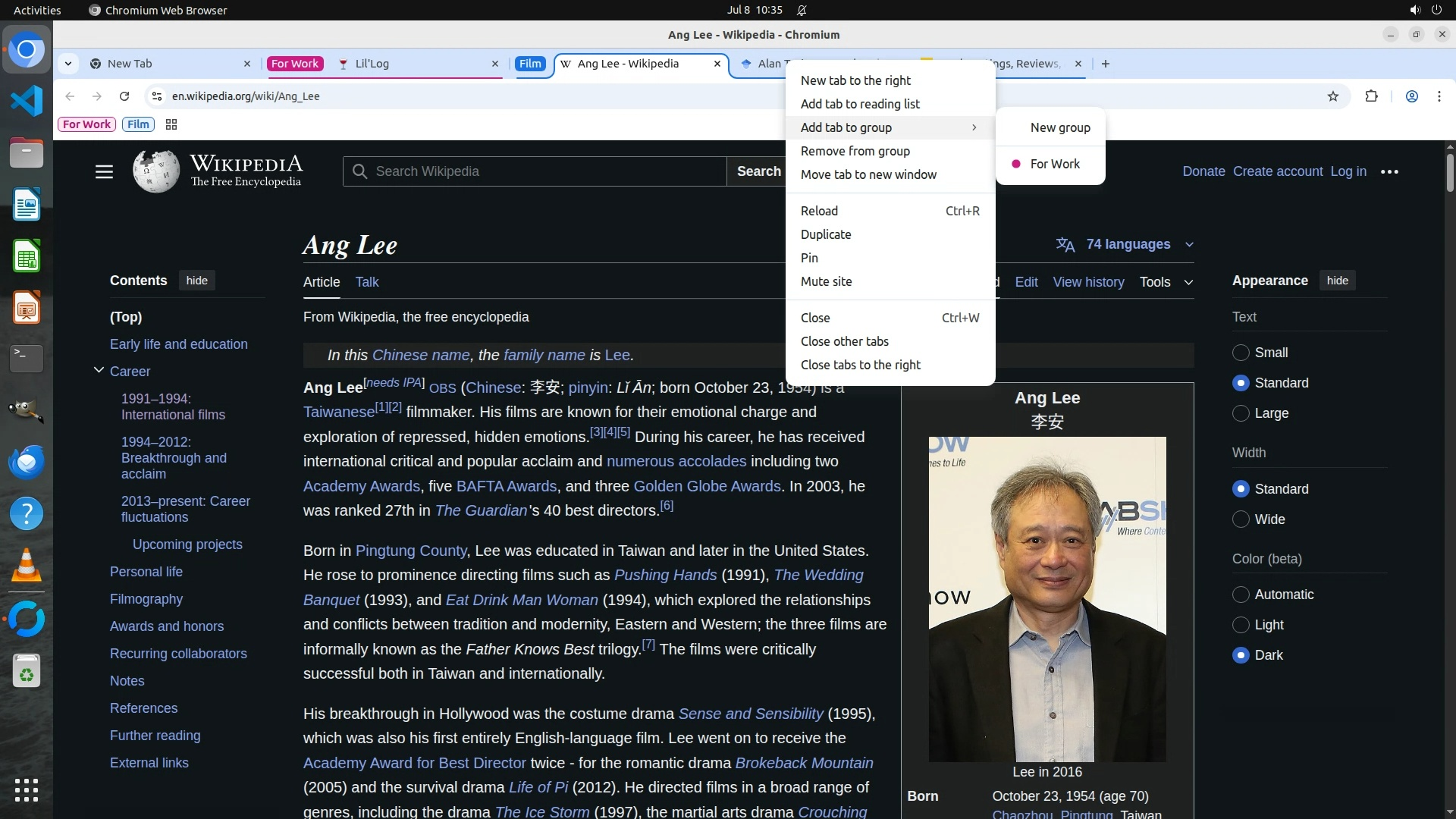
Task: Select New group in submenu
Action: point(1059,127)
